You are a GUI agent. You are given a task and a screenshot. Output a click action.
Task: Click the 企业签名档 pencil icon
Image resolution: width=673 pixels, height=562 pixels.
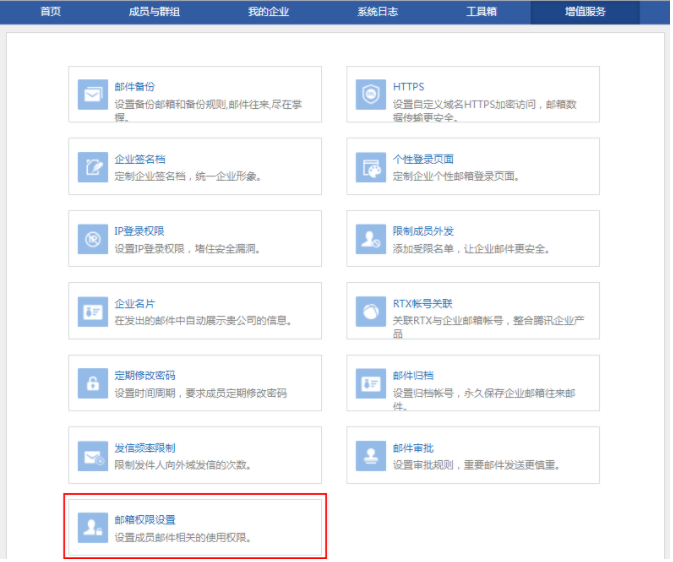coord(93,167)
